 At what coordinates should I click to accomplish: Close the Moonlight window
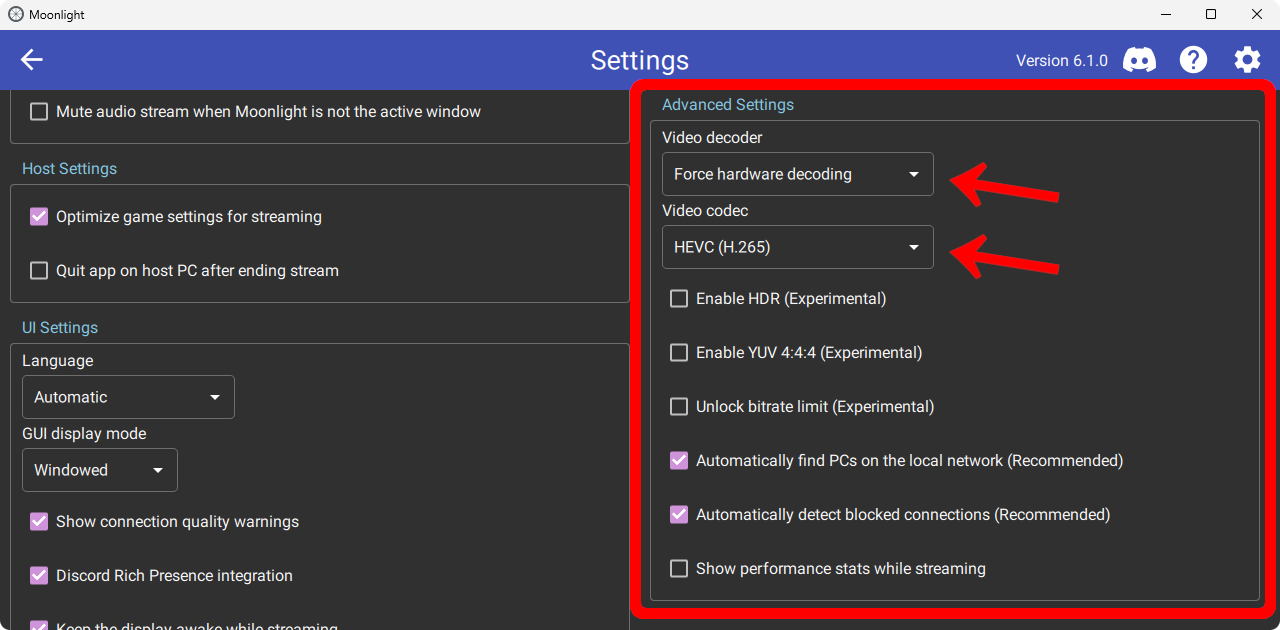[x=1257, y=15]
